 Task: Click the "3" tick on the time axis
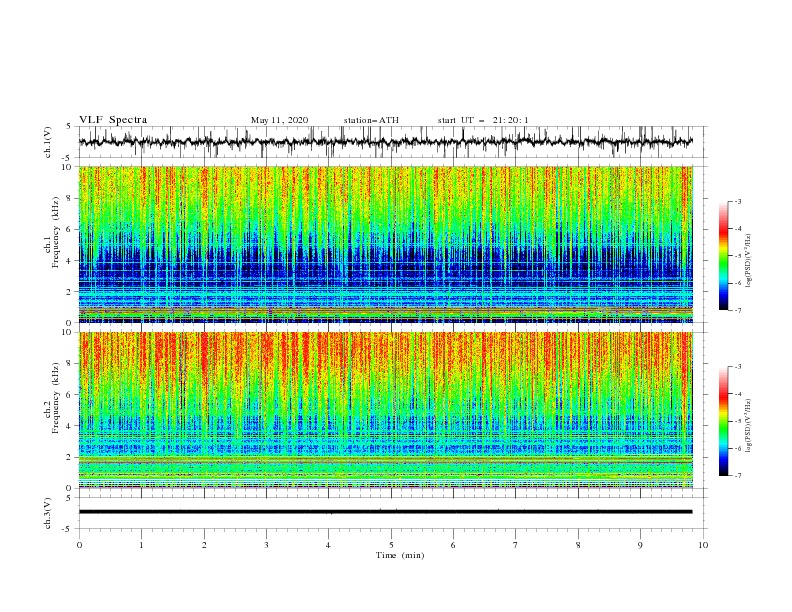[x=266, y=545]
